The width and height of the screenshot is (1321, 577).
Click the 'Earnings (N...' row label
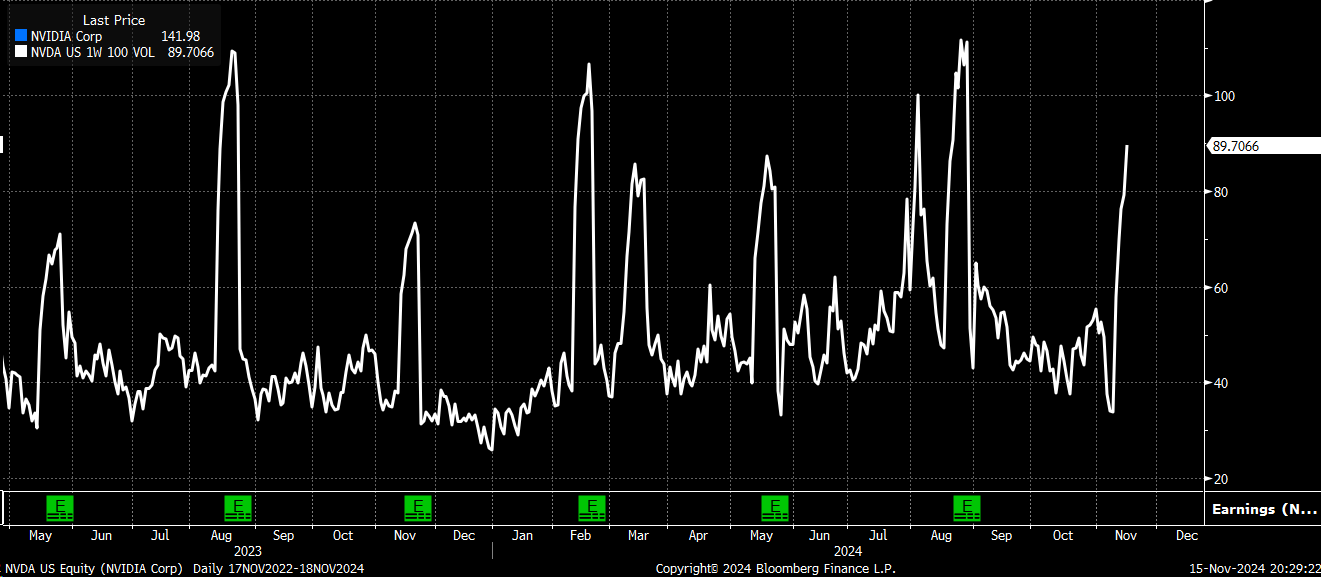click(1264, 509)
